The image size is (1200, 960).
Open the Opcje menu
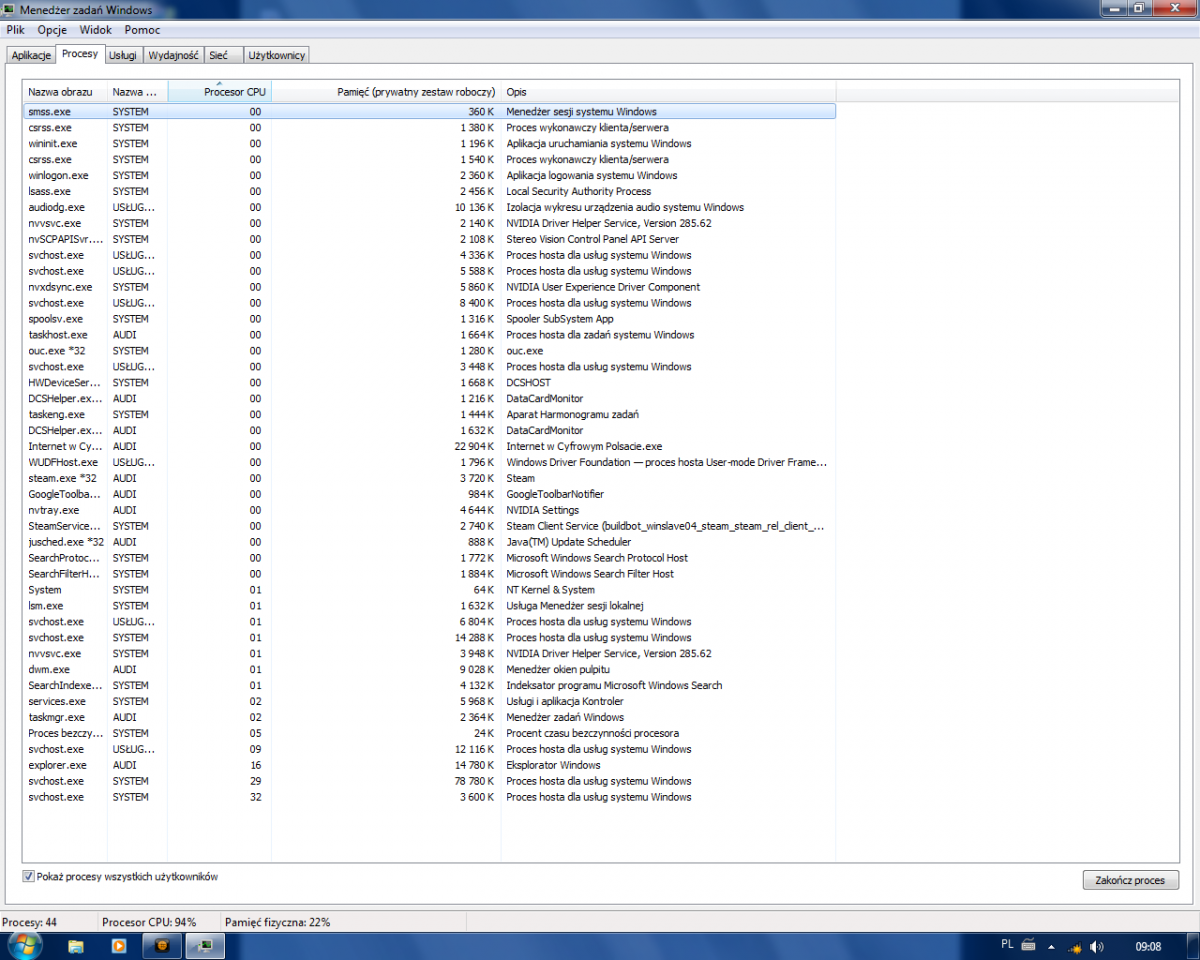coord(52,30)
